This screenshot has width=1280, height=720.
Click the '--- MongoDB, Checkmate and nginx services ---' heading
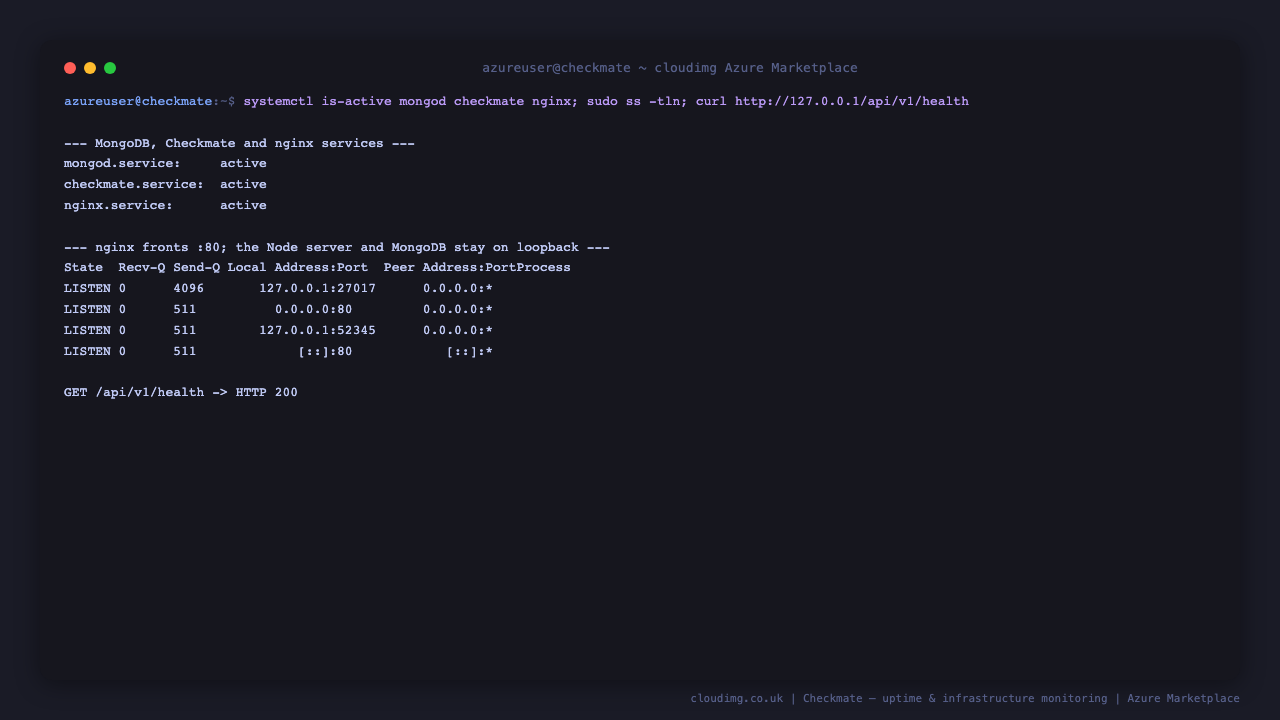239,143
